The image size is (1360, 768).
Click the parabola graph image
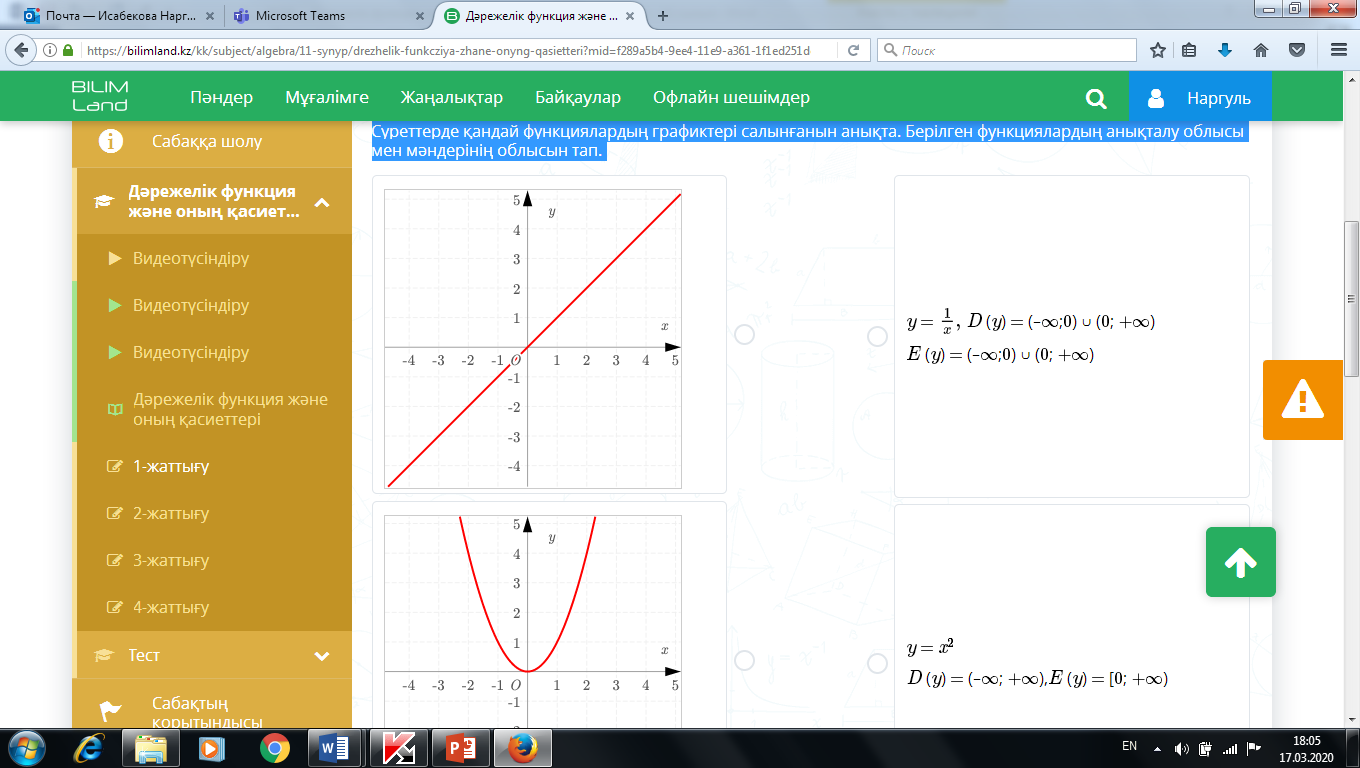533,622
